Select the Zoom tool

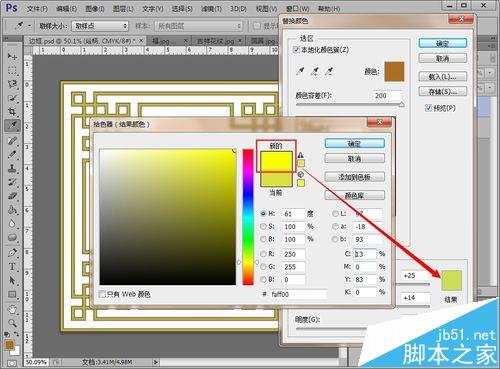tap(12, 323)
